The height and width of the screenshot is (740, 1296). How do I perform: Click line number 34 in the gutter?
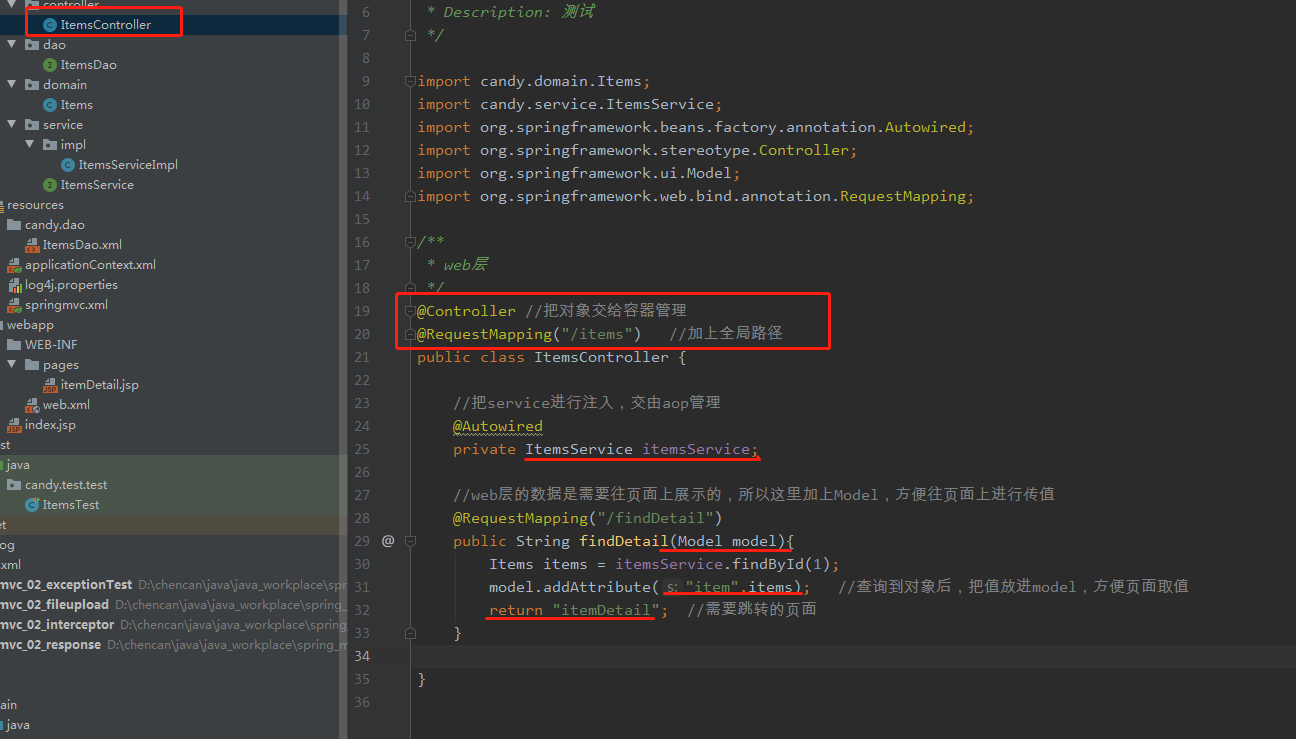[361, 656]
